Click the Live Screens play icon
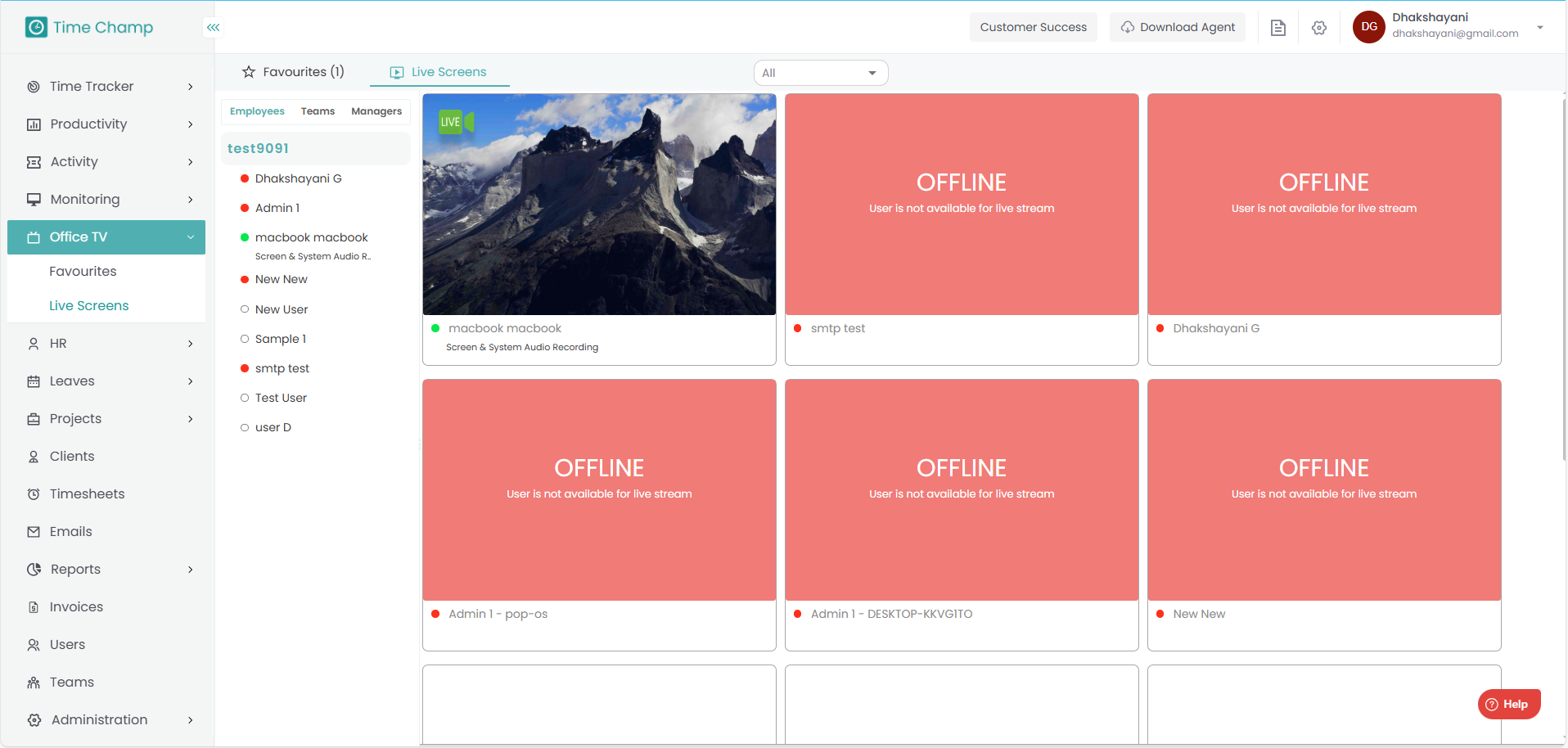This screenshot has height=748, width=1568. coord(397,73)
